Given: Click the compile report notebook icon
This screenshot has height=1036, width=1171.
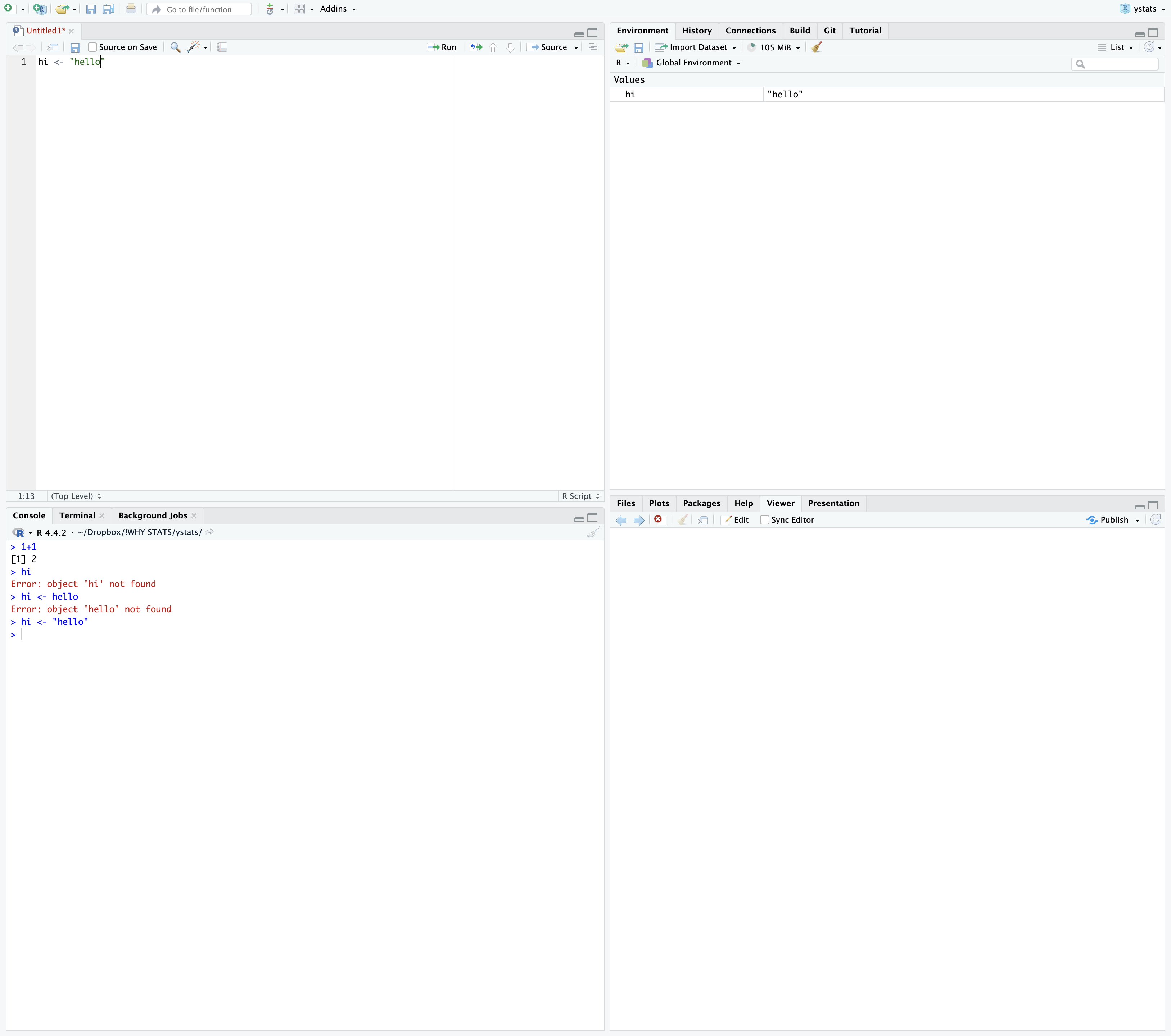Looking at the screenshot, I should (222, 47).
